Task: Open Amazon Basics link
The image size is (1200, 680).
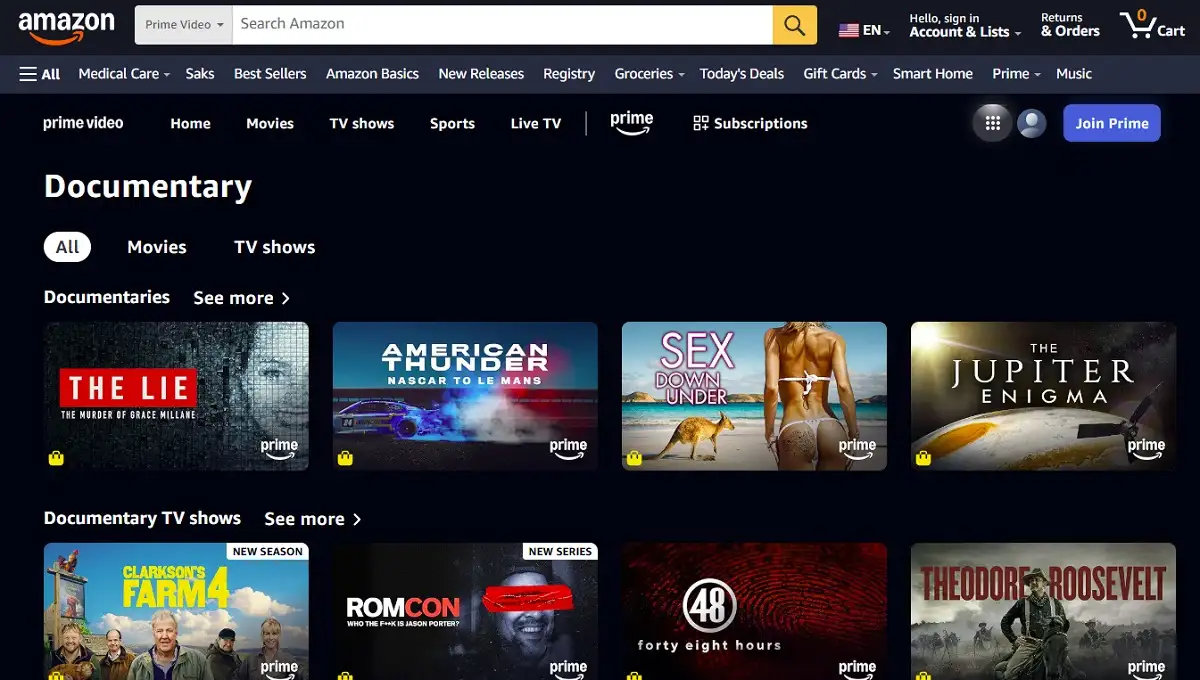Action: tap(372, 74)
